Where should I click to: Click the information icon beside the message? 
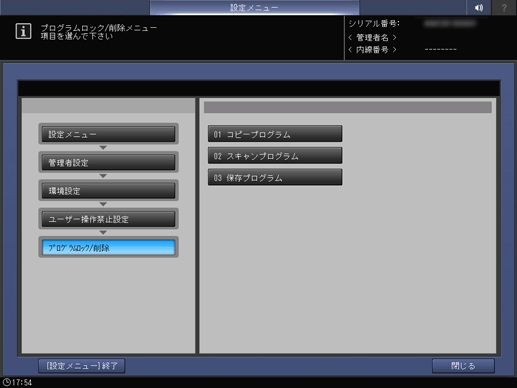pos(23,31)
